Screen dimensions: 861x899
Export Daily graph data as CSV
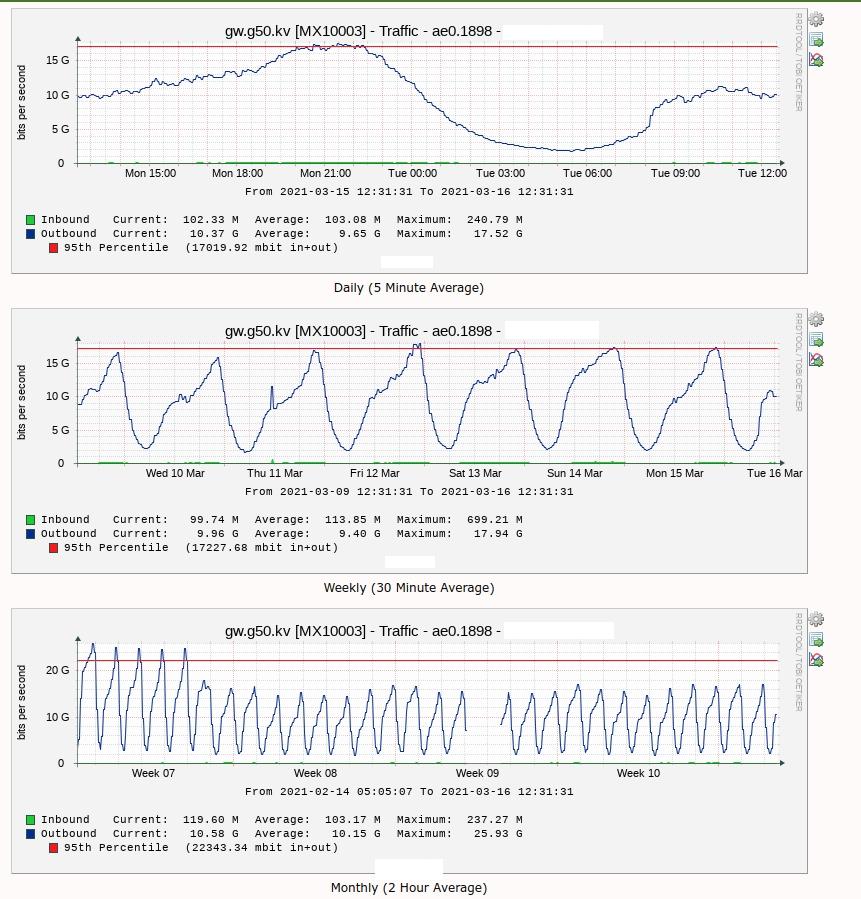pos(816,40)
